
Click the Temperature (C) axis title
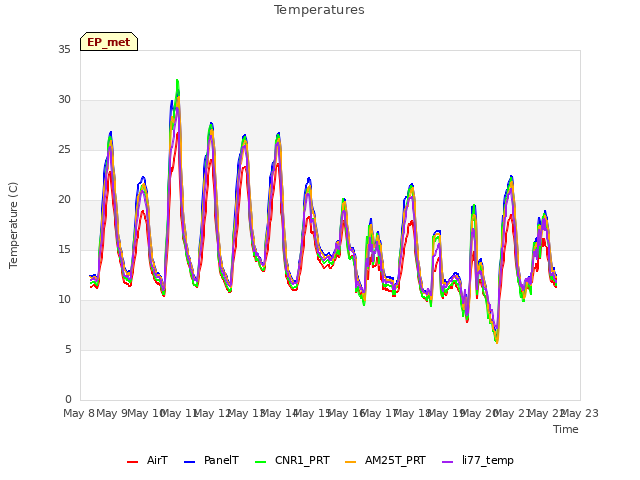13,225
